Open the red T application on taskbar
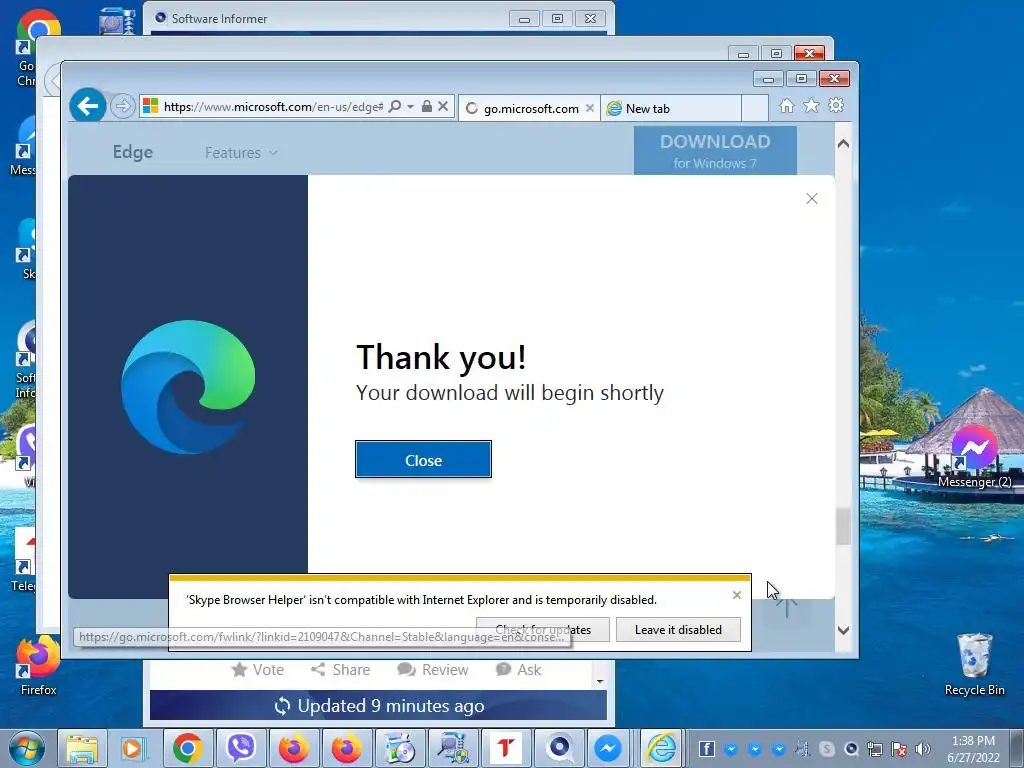 pos(505,748)
